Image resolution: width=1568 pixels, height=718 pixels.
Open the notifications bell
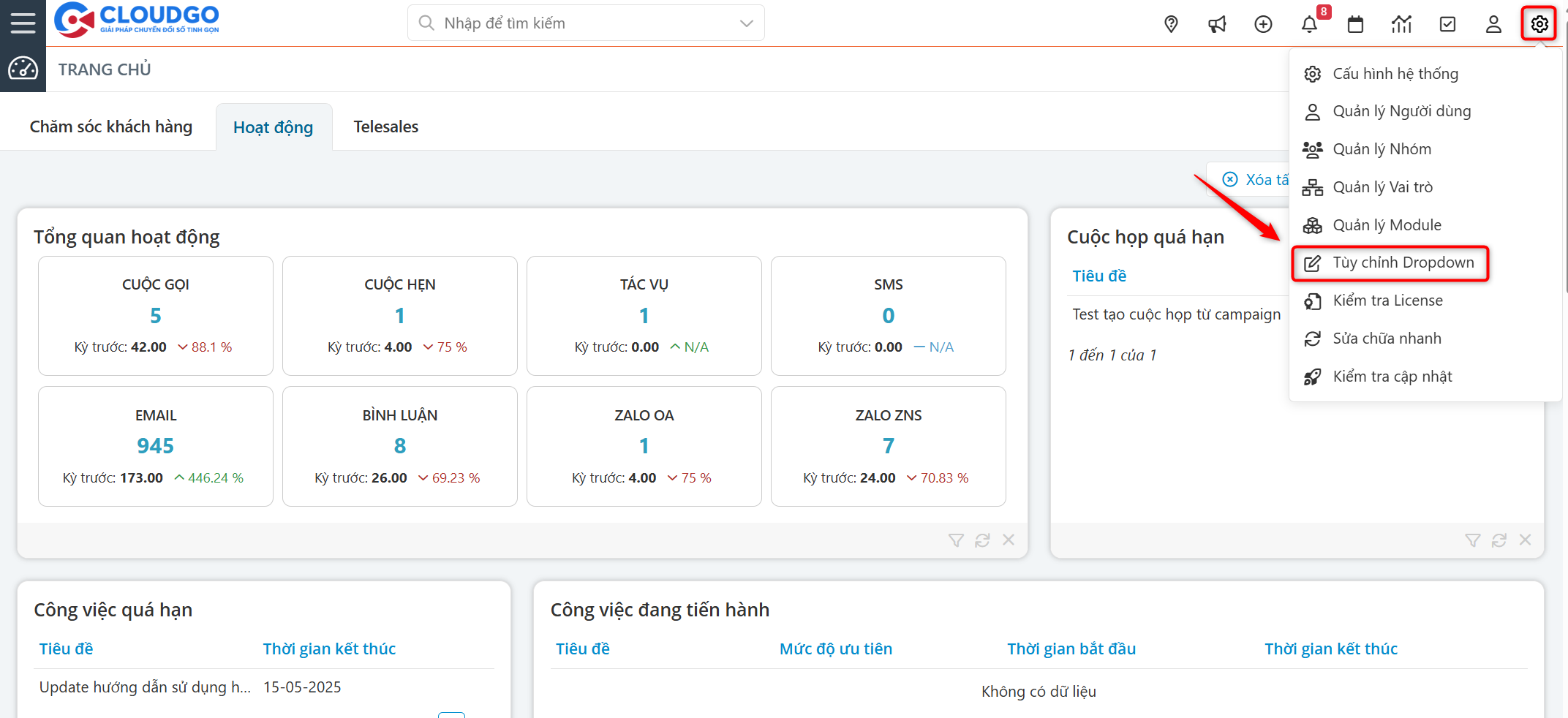click(x=1309, y=24)
